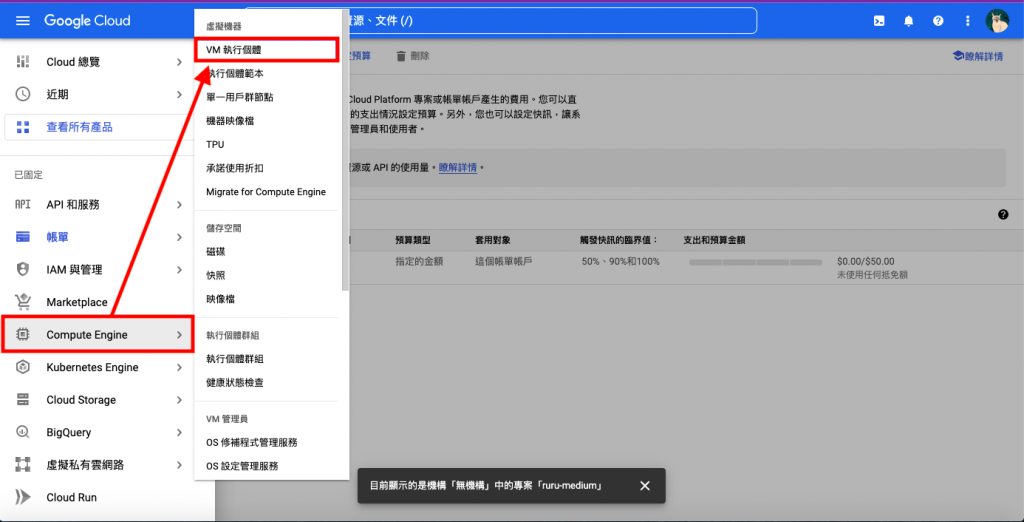
Task: Click the 查看所有產品 button
Action: (97, 127)
